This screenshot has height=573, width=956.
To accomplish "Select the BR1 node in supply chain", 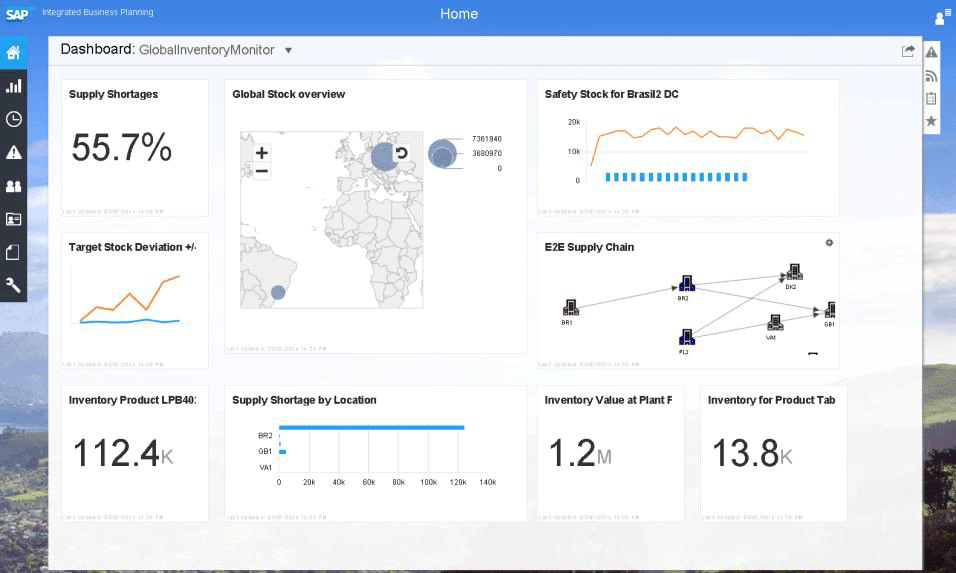I will coord(570,307).
